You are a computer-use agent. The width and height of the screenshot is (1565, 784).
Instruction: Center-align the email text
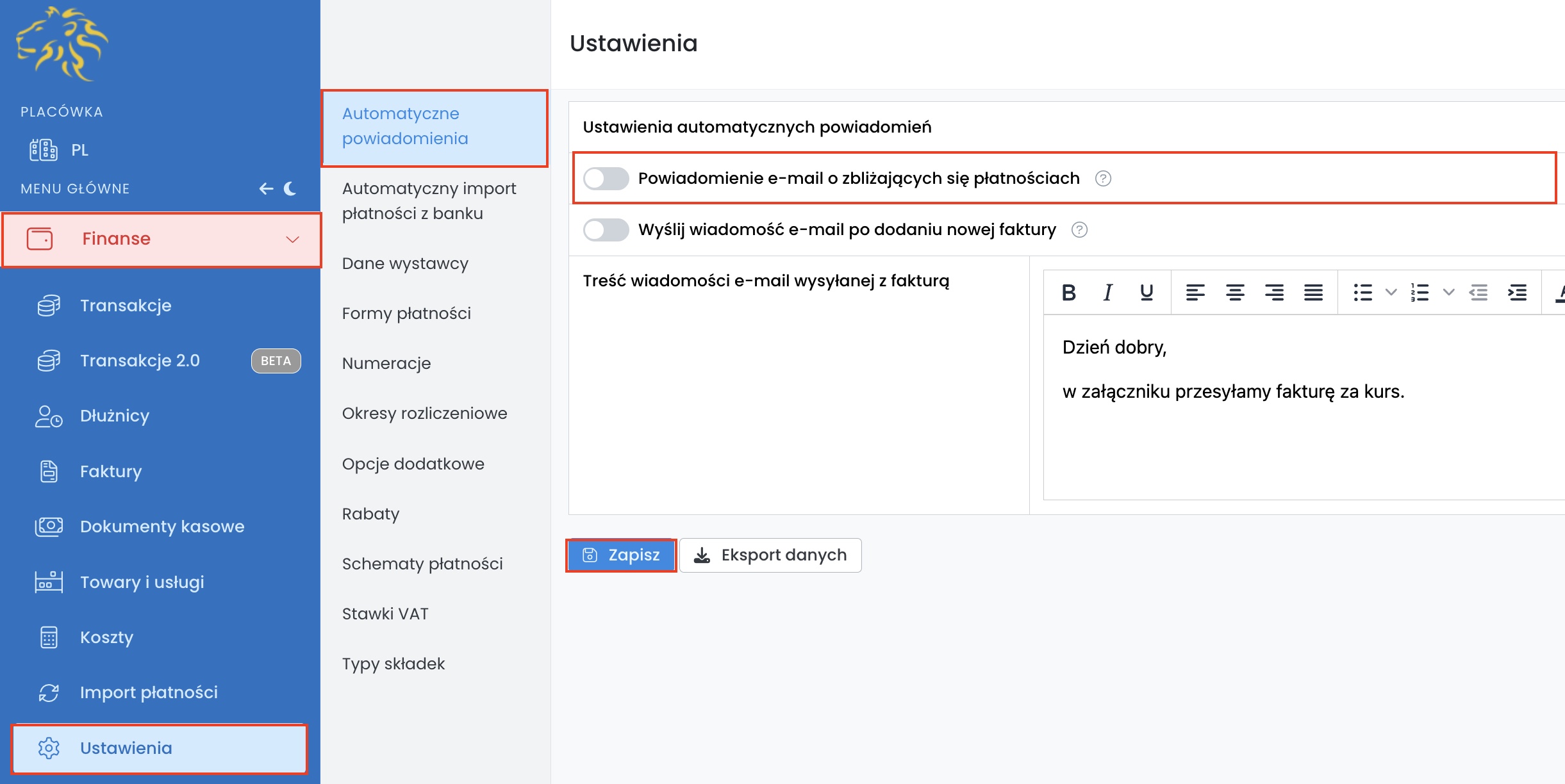click(x=1234, y=293)
